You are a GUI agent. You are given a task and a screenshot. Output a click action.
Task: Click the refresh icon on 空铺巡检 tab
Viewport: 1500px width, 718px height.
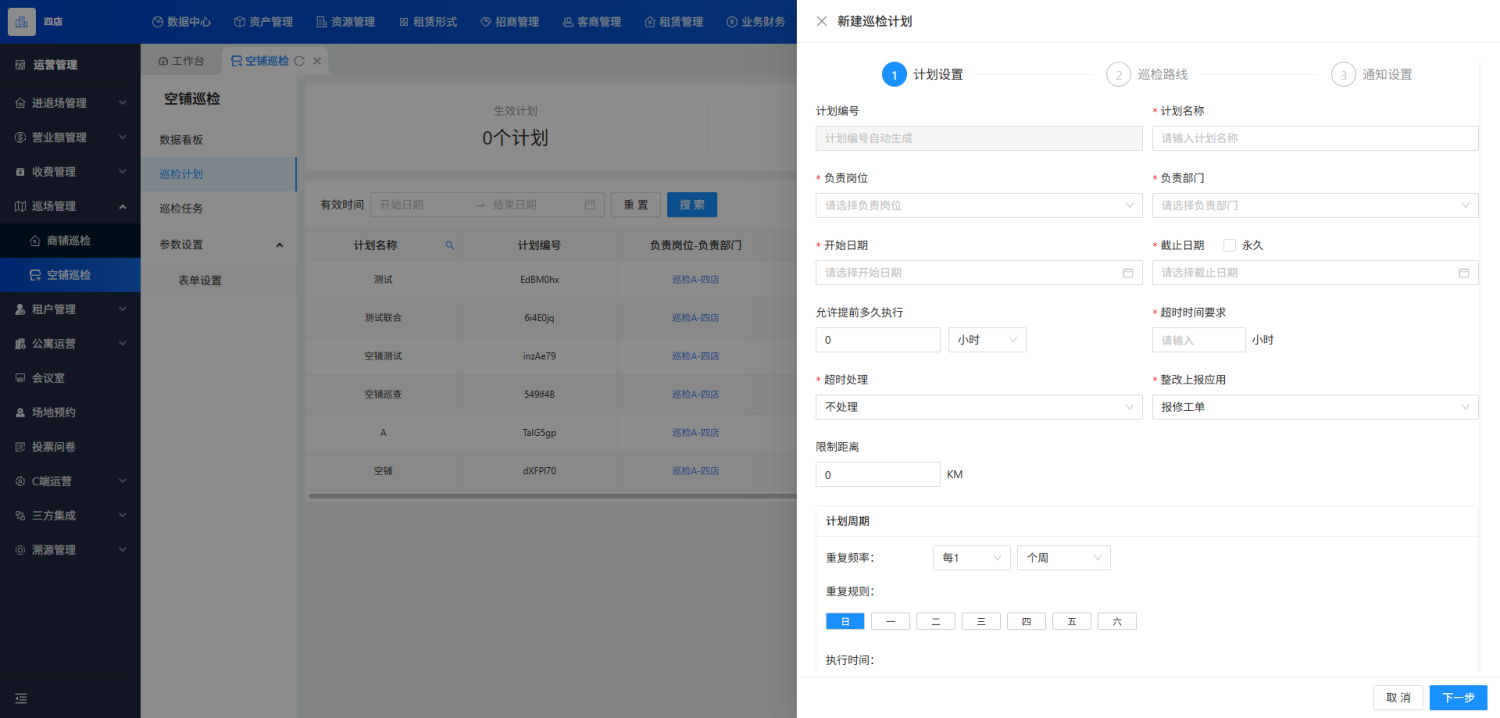click(x=299, y=61)
